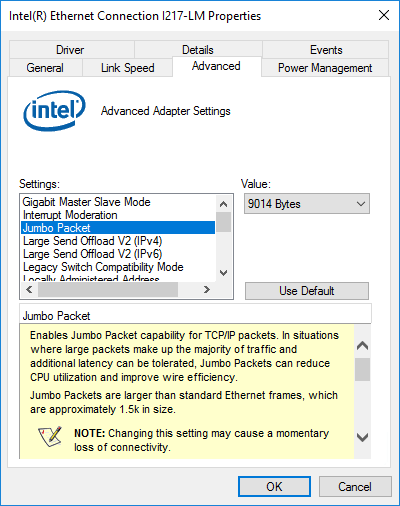Click the settings list scroll-left arrow

29,289
